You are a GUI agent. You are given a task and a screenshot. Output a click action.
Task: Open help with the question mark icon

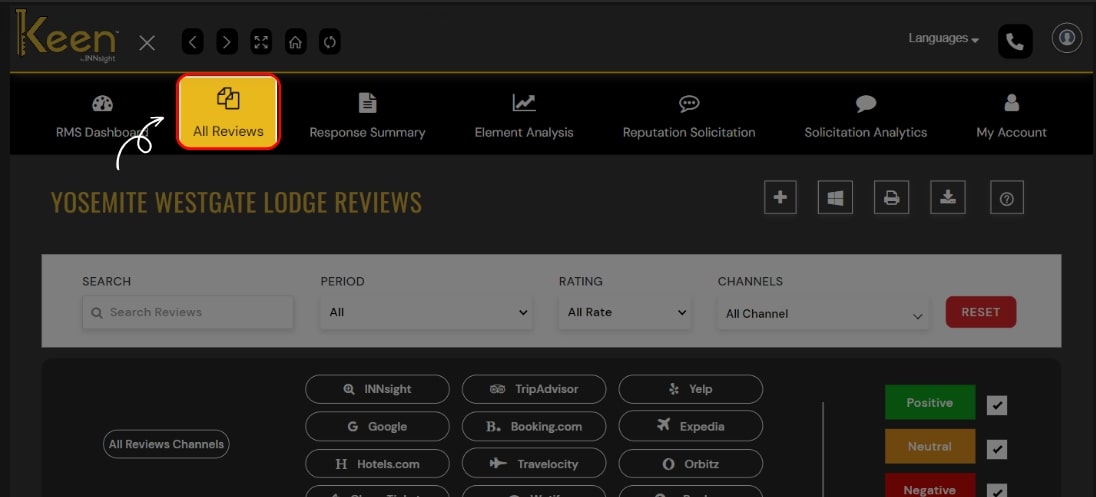1007,198
